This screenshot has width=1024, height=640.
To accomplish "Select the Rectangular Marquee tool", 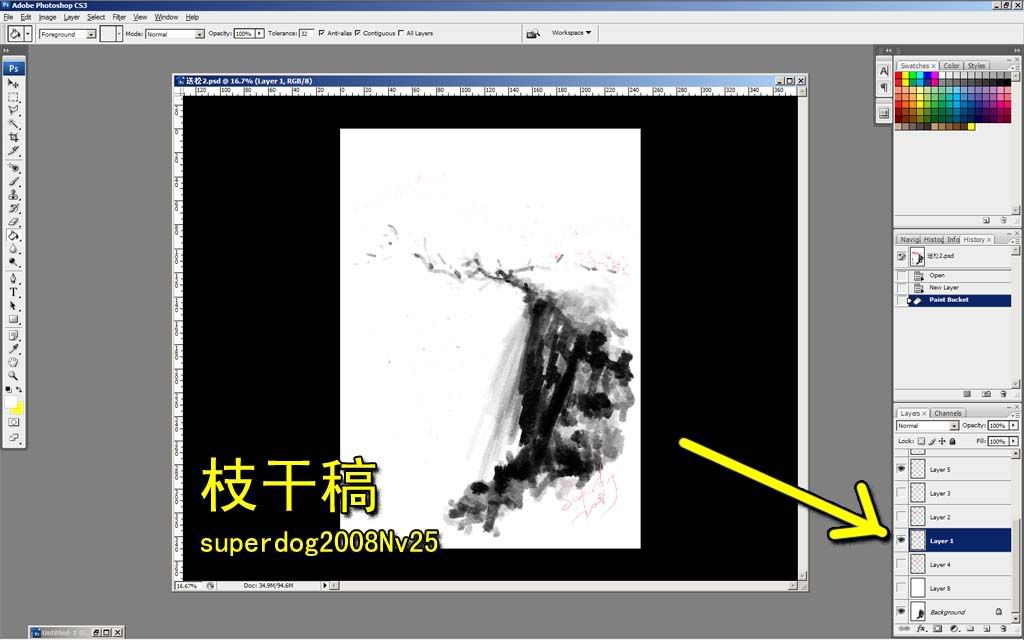I will click(13, 97).
